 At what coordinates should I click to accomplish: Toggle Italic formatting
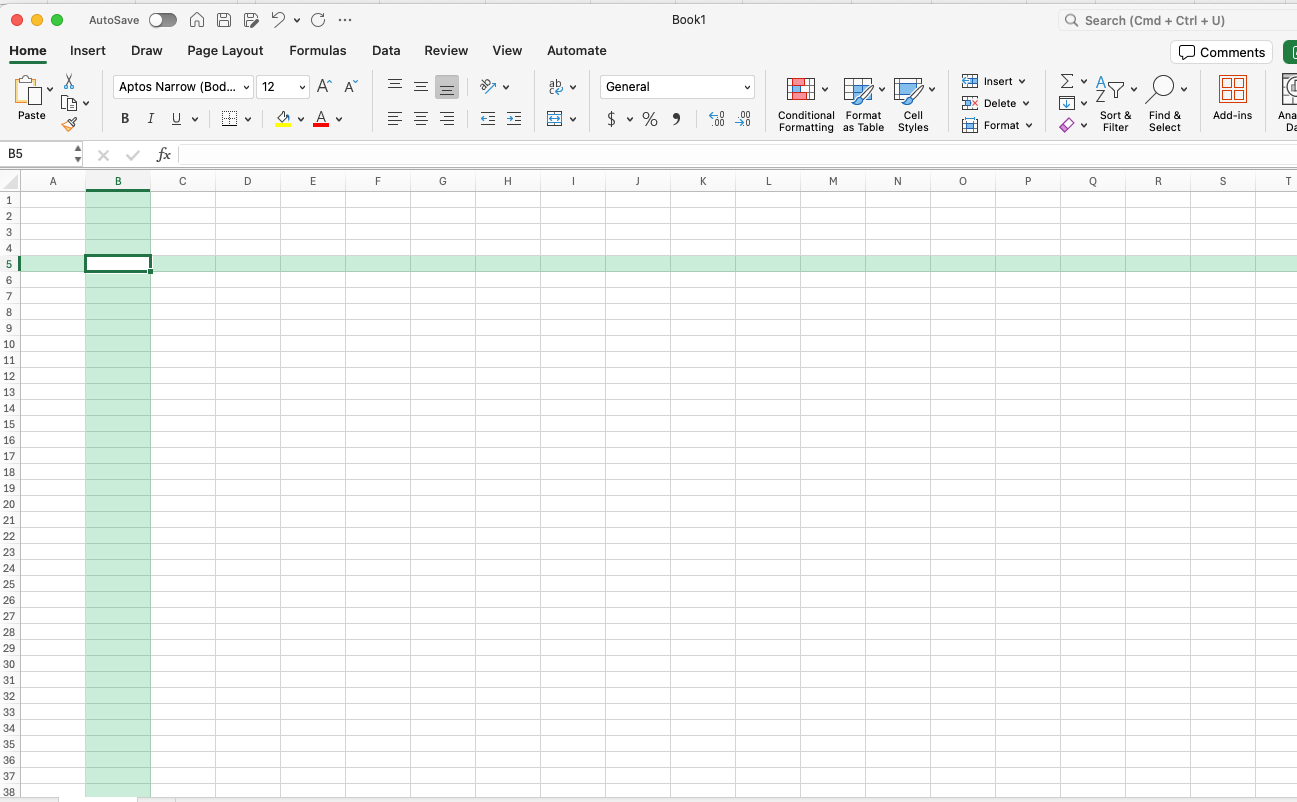[151, 119]
